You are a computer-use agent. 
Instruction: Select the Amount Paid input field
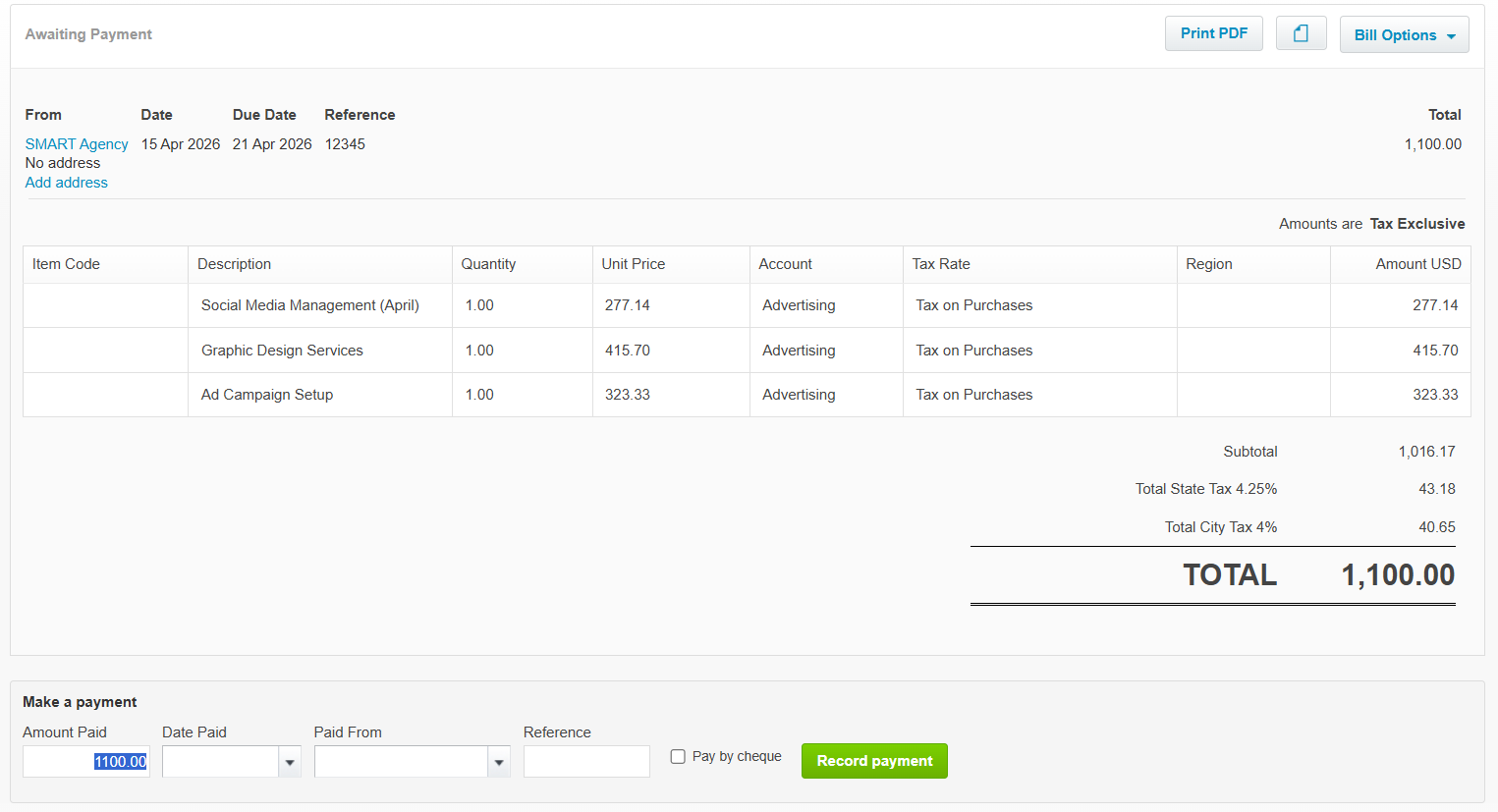click(86, 762)
